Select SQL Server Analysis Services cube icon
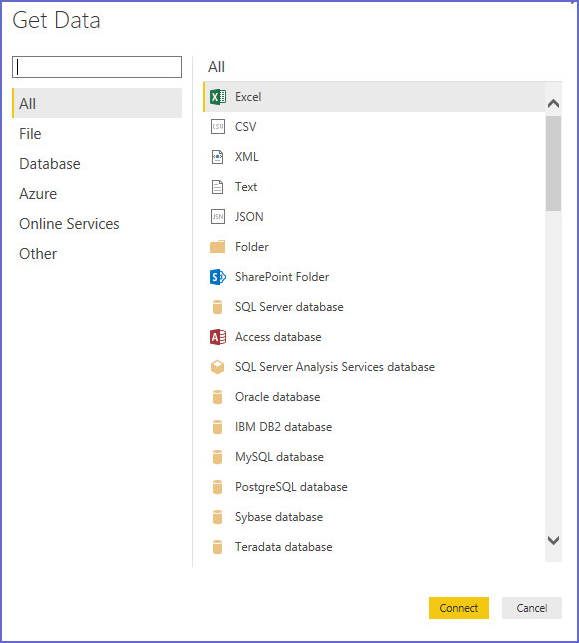The height and width of the screenshot is (643, 579). coord(218,367)
